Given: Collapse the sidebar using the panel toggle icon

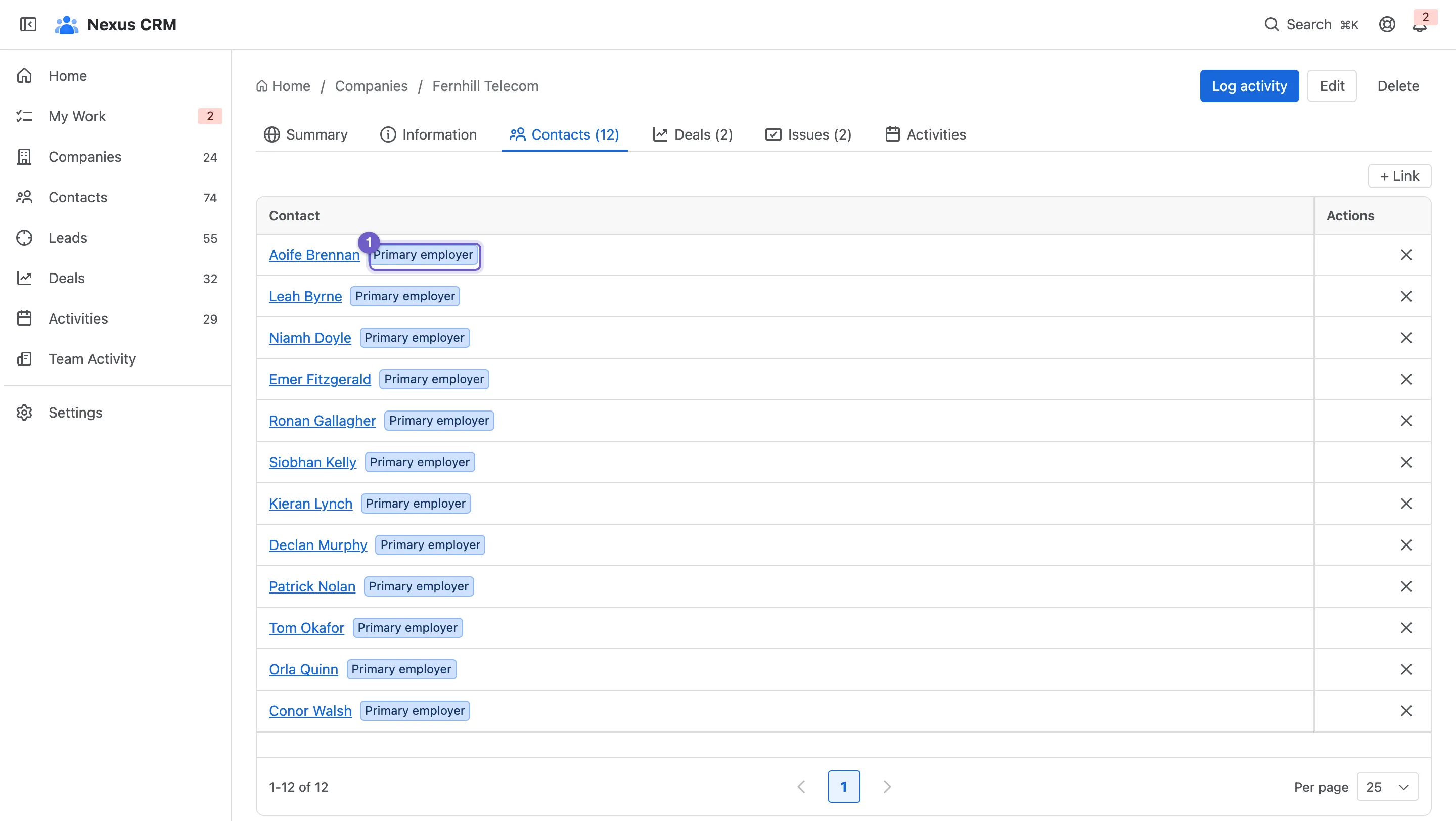Looking at the screenshot, I should pos(28,24).
